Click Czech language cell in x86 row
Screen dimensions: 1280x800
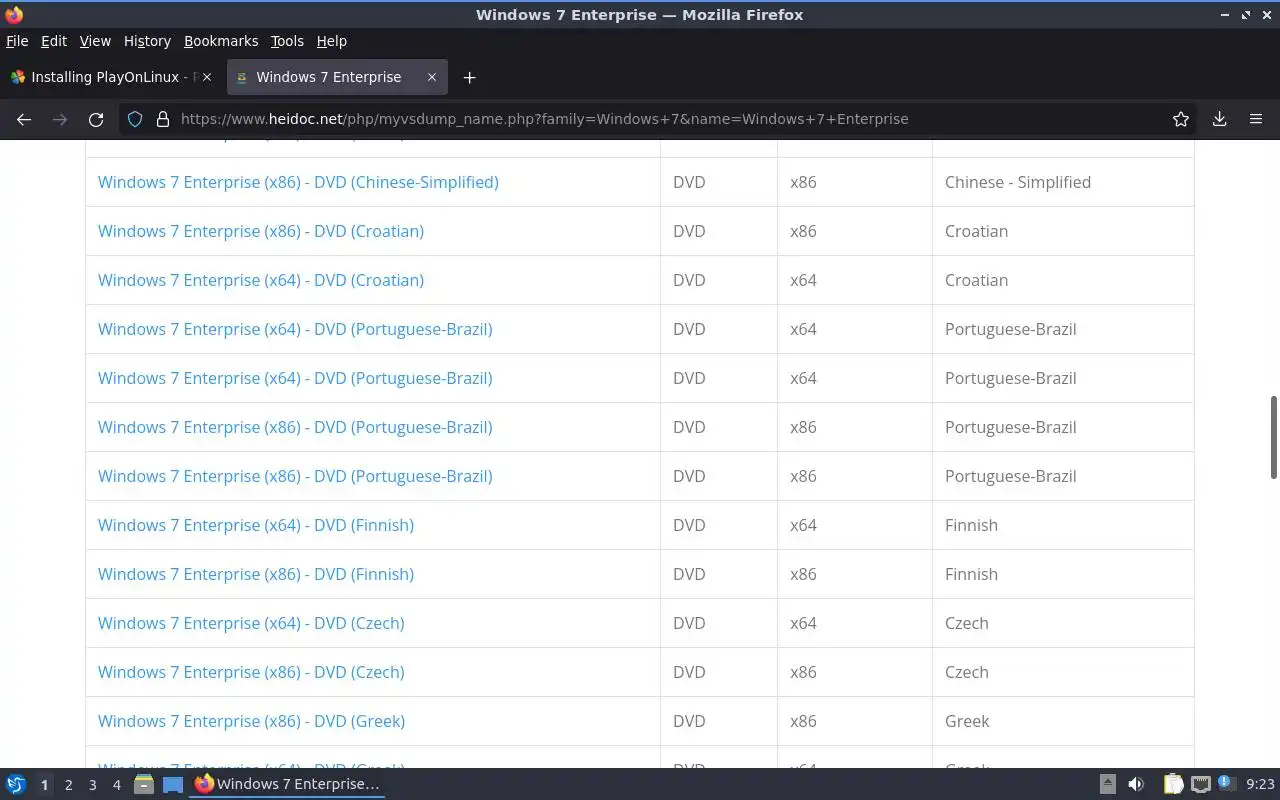point(1062,672)
